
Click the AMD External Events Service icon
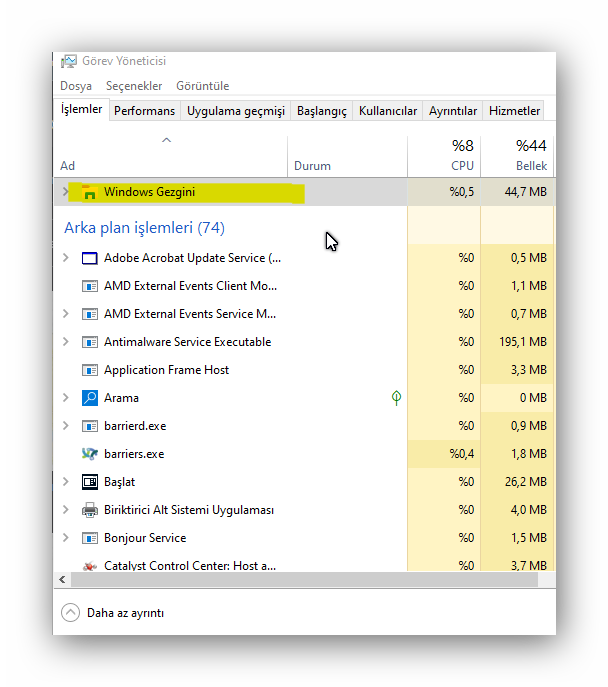coord(89,314)
